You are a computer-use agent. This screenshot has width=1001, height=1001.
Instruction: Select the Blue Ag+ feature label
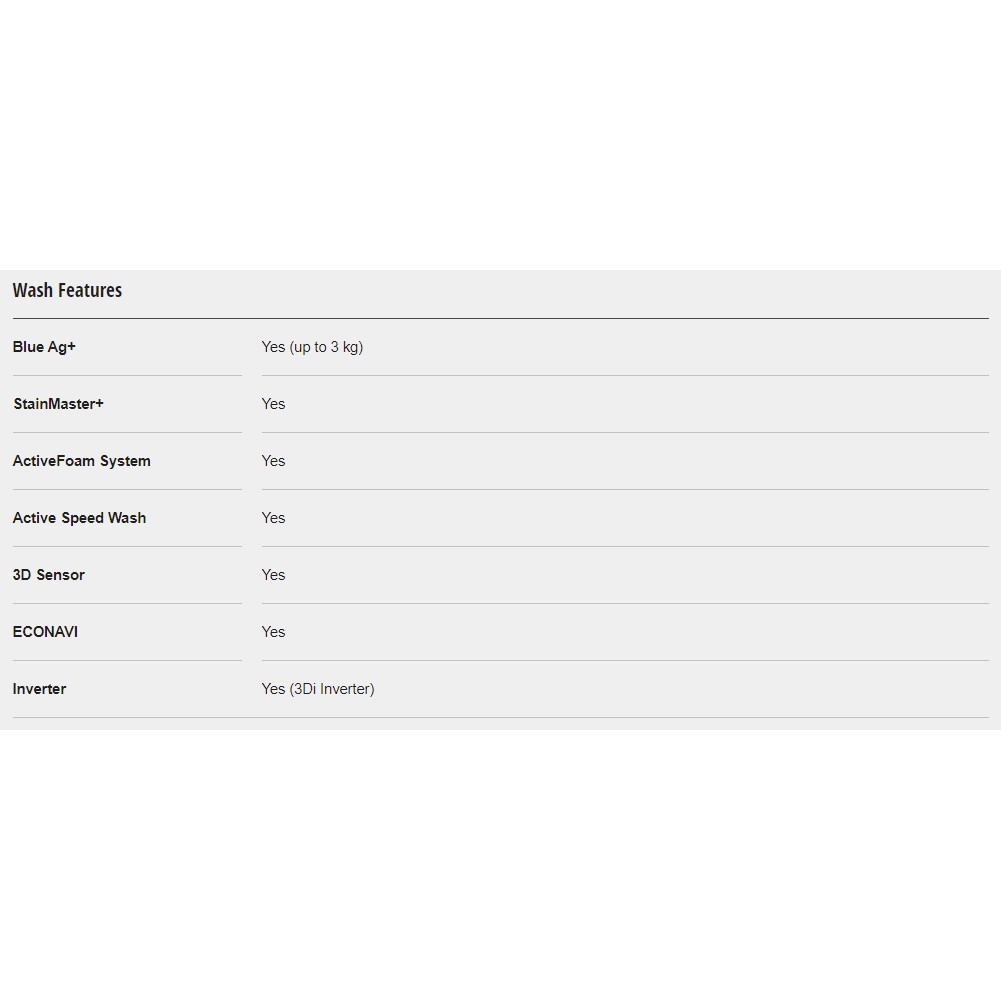pos(44,347)
